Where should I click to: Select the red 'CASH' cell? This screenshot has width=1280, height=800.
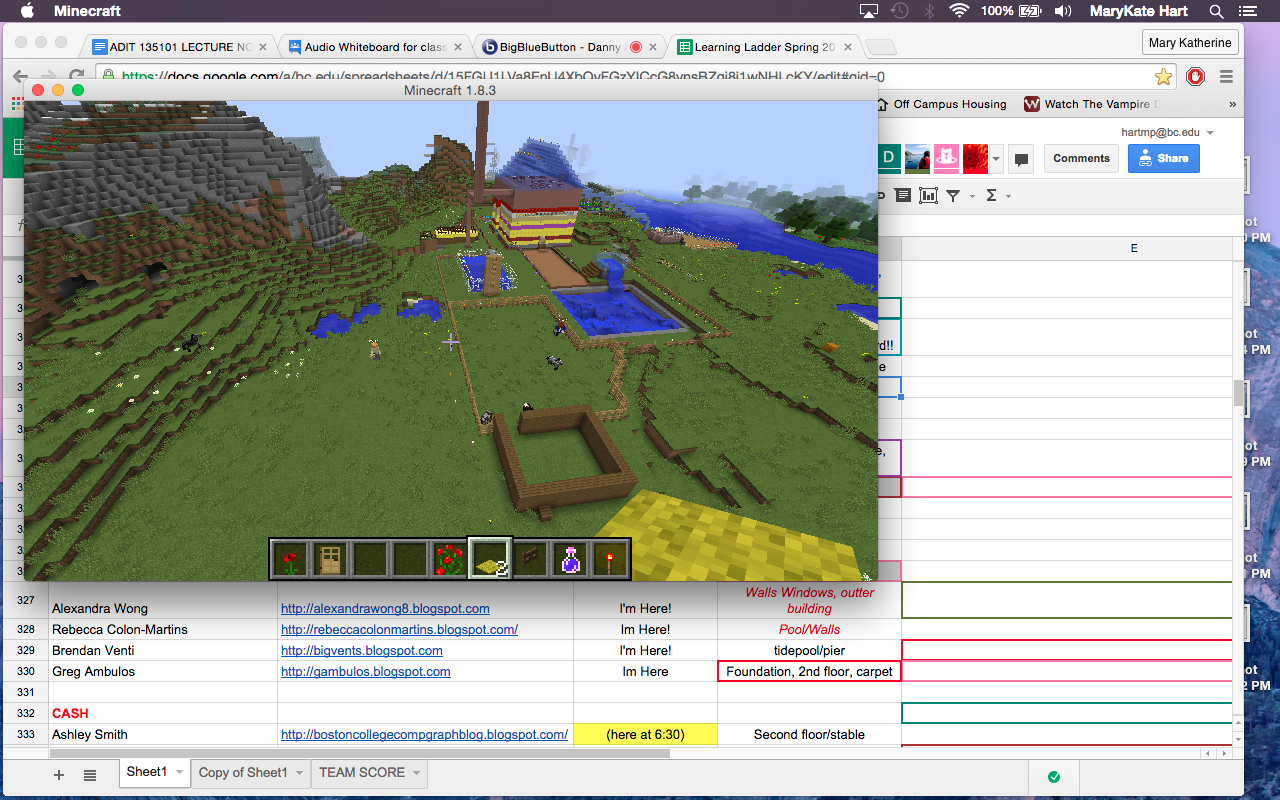point(163,713)
